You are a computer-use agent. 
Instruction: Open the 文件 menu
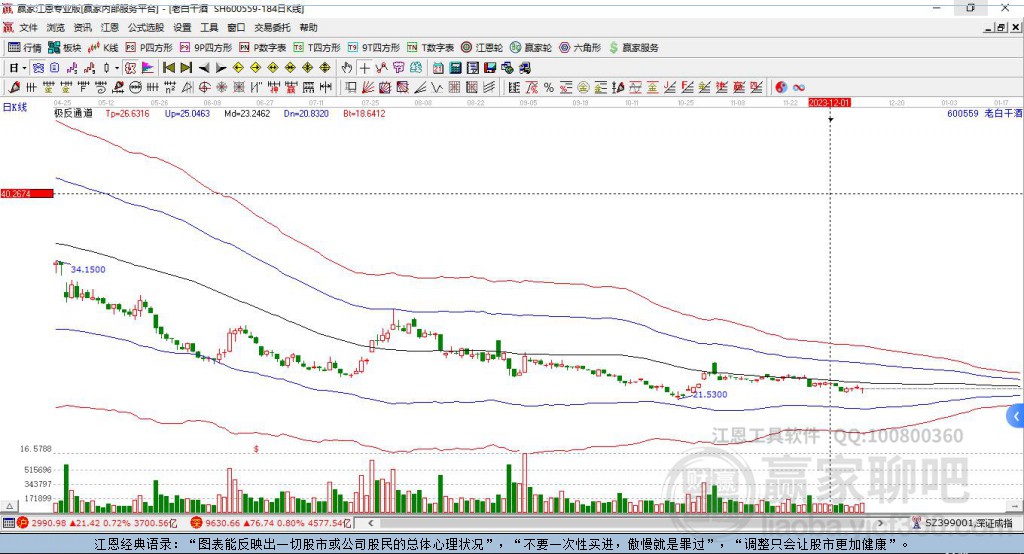tap(28, 27)
